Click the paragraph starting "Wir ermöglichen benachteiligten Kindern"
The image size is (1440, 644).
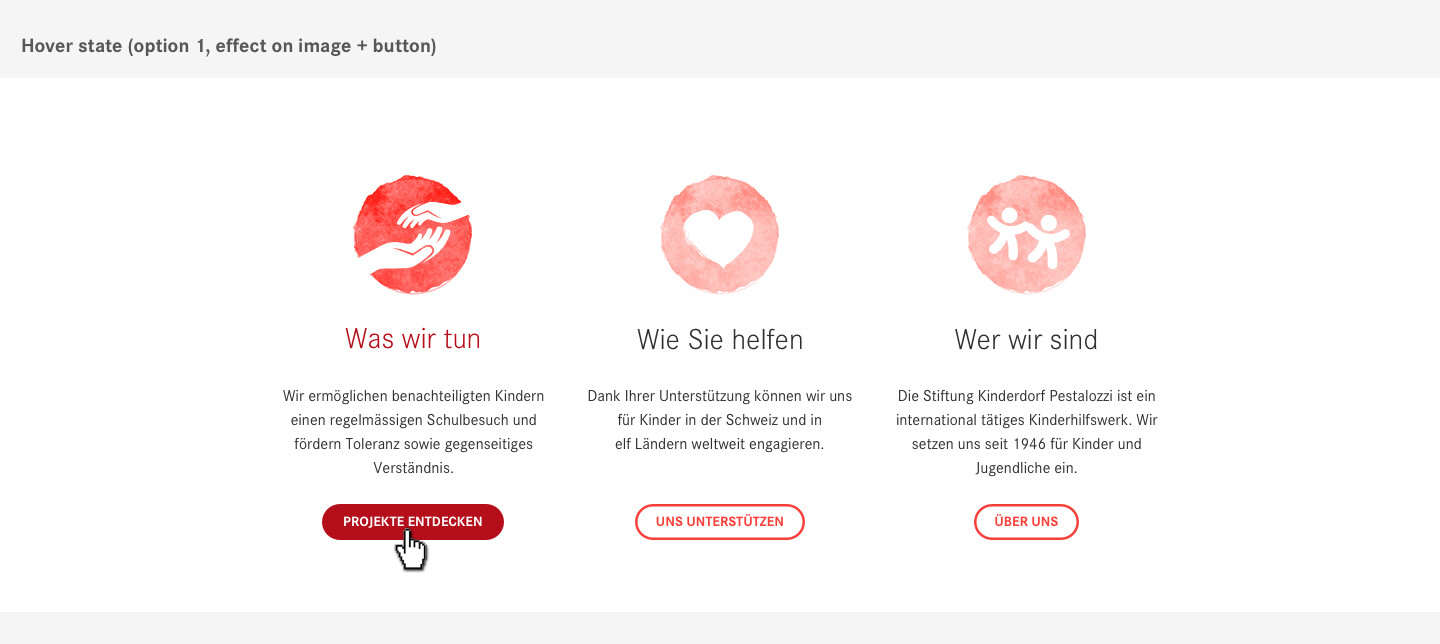(x=413, y=432)
